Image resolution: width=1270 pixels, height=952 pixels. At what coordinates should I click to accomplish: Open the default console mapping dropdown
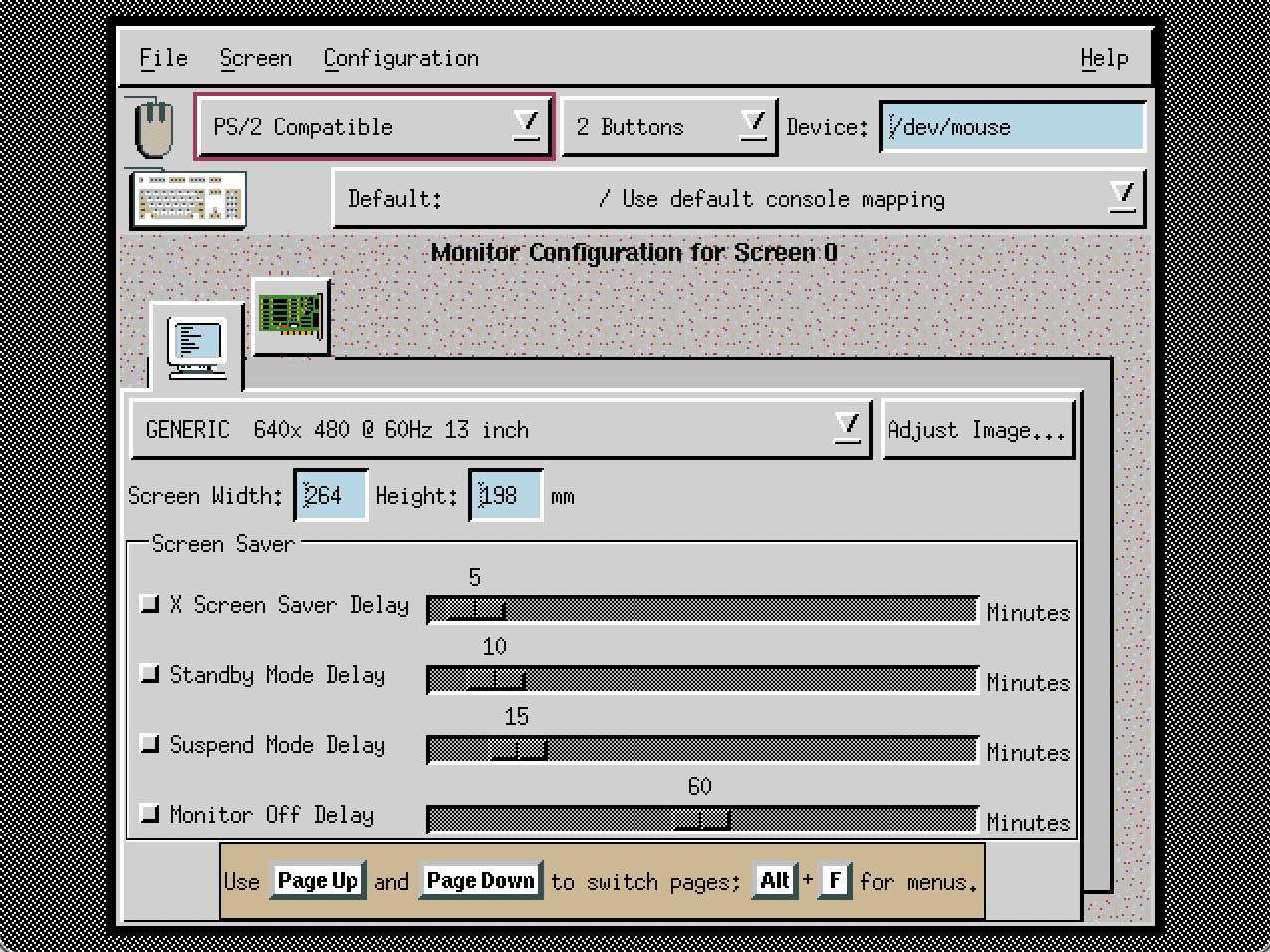point(738,198)
